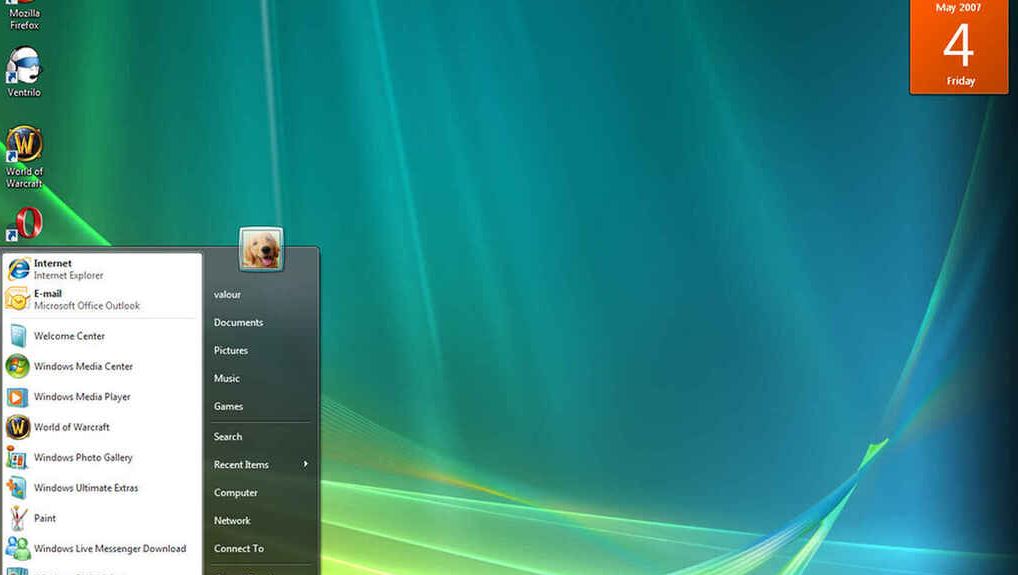Launch World of Warcraft from the desktop

click(24, 158)
